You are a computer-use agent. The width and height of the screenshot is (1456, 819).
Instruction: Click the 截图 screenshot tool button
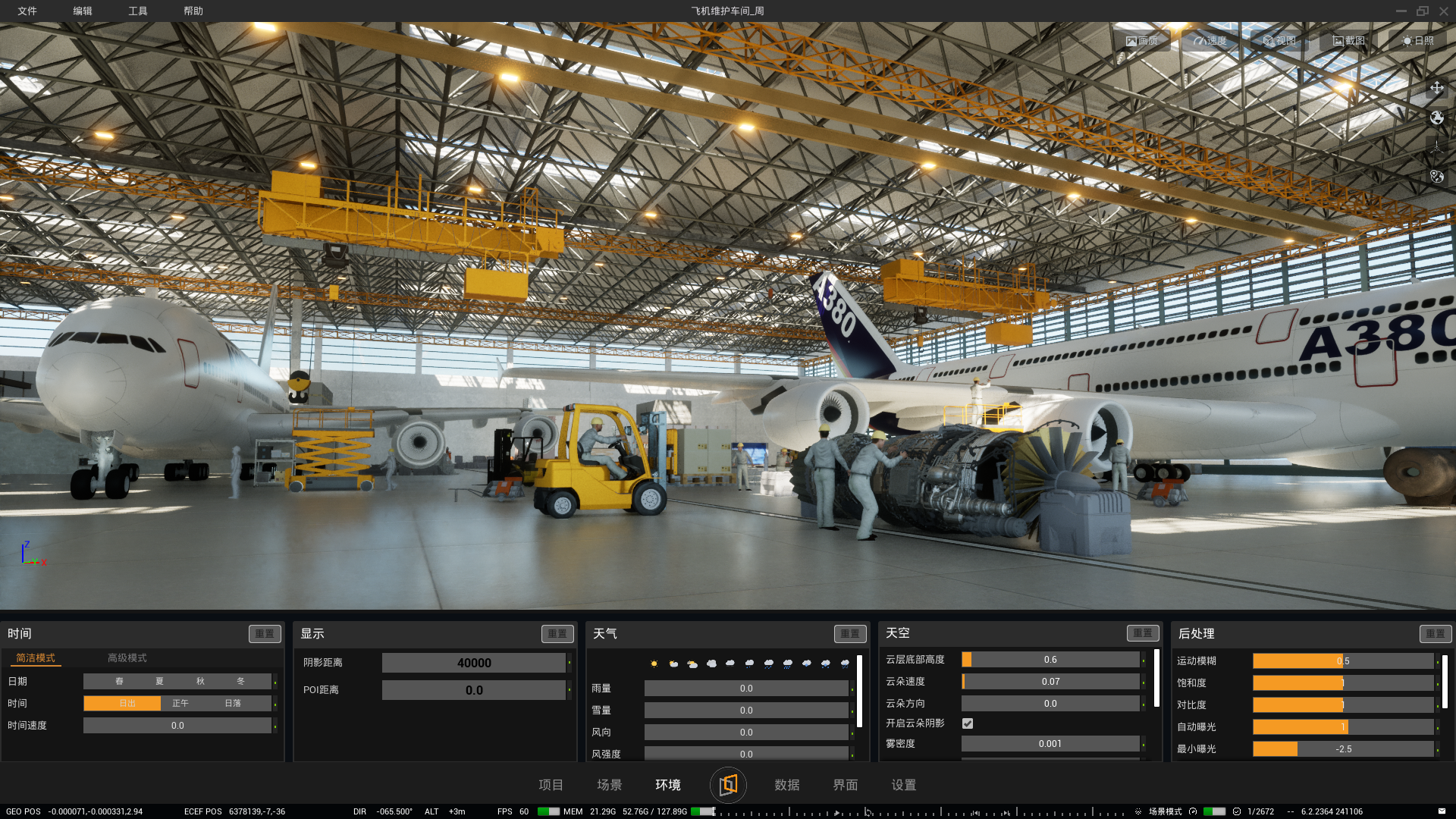point(1349,41)
